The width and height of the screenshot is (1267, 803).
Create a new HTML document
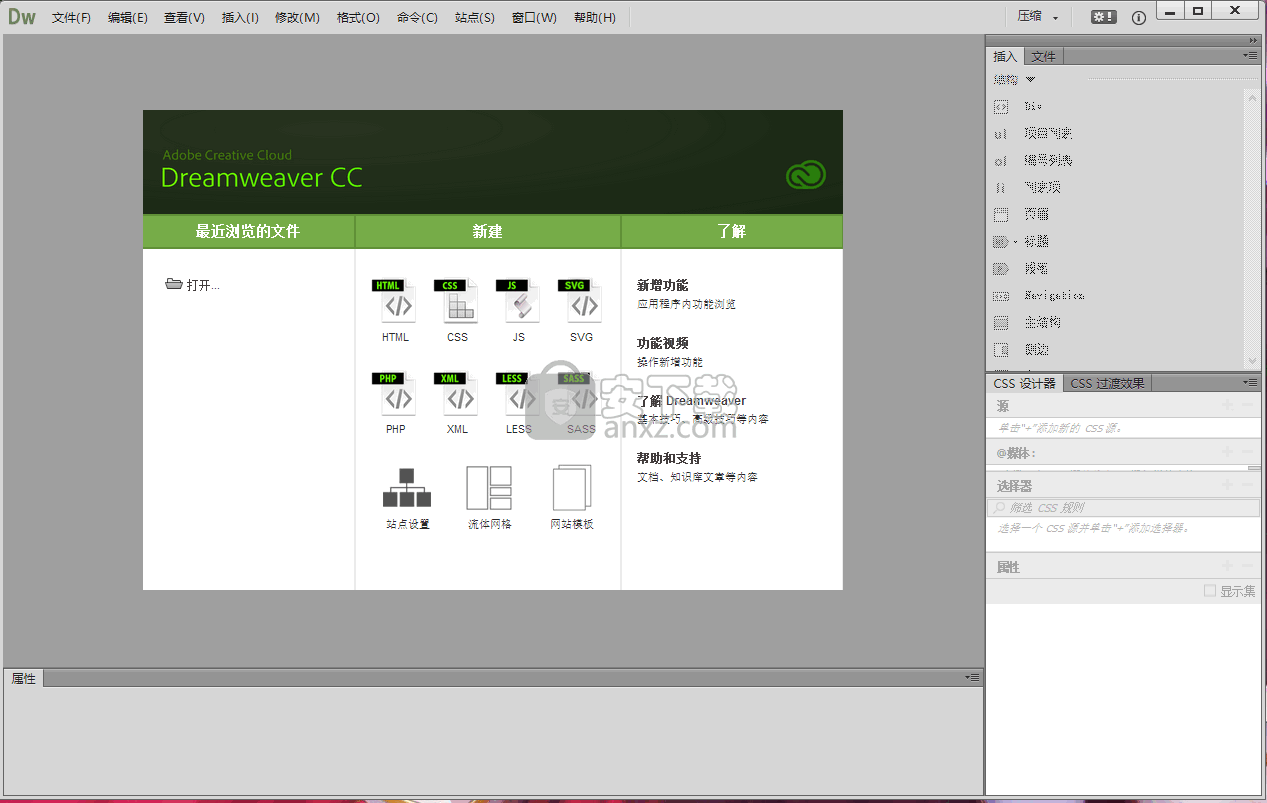[x=395, y=311]
